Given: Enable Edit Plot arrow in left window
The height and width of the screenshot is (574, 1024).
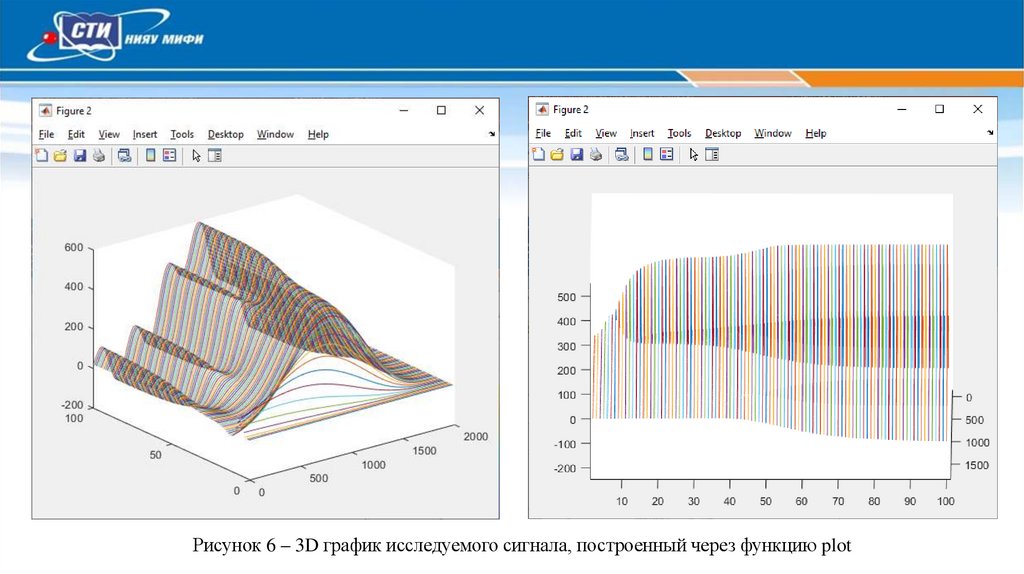Looking at the screenshot, I should point(196,155).
